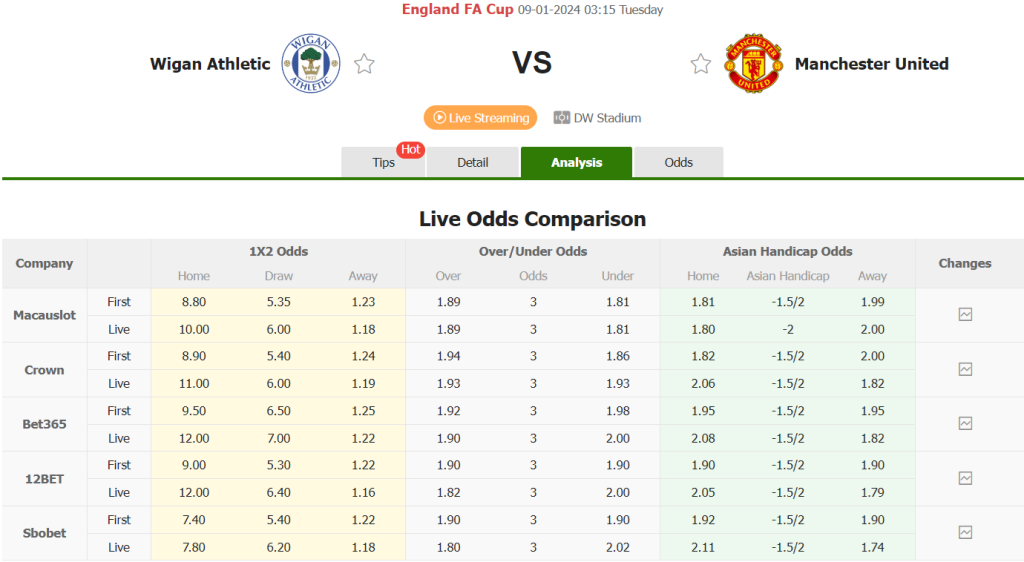
Task: Switch to the Detail tab
Action: tap(473, 162)
